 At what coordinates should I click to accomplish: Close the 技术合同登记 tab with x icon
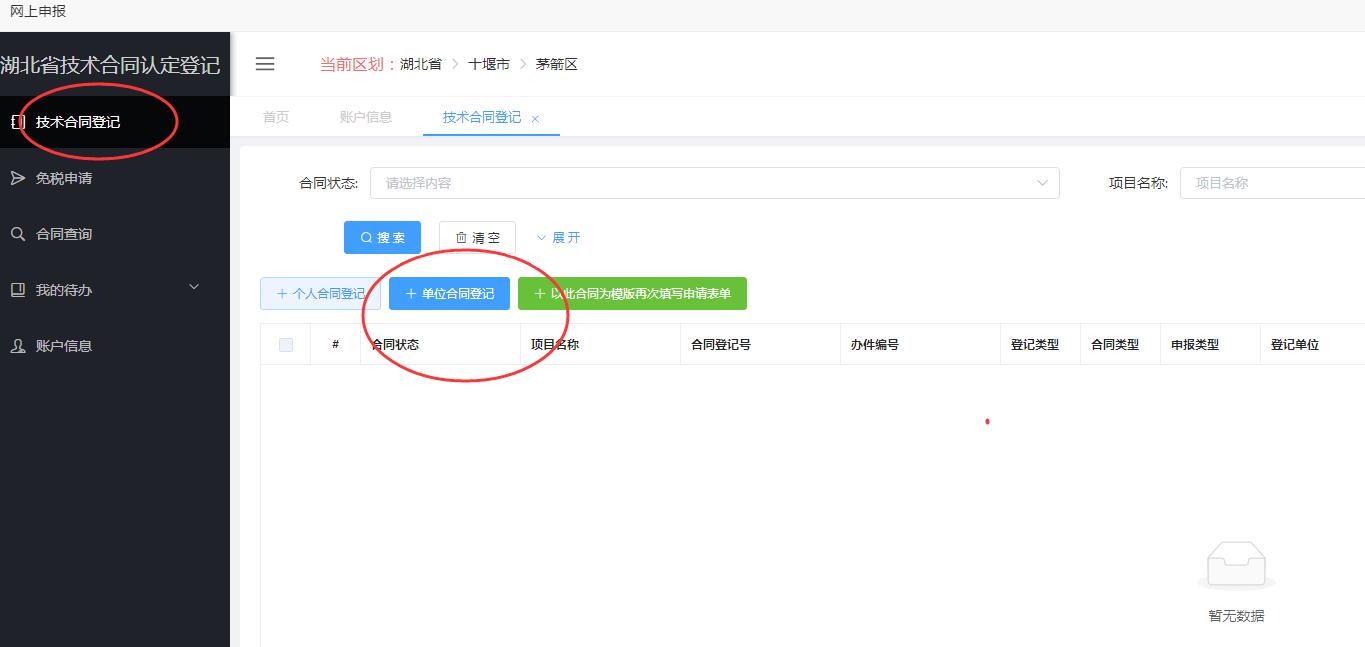[x=535, y=119]
